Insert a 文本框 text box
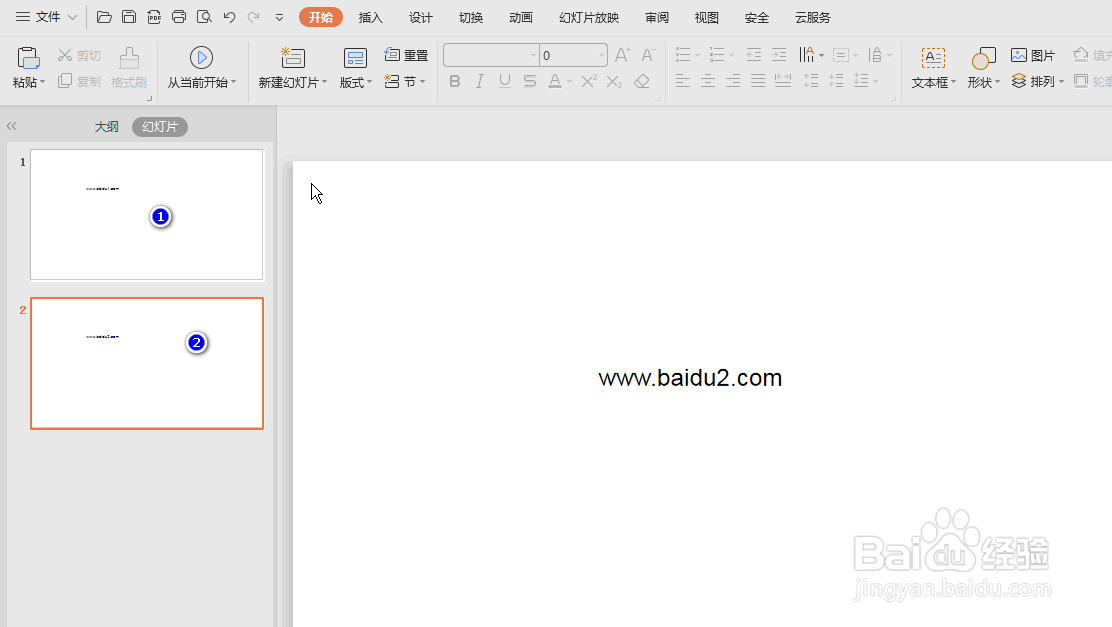The height and width of the screenshot is (627, 1112). (x=933, y=68)
